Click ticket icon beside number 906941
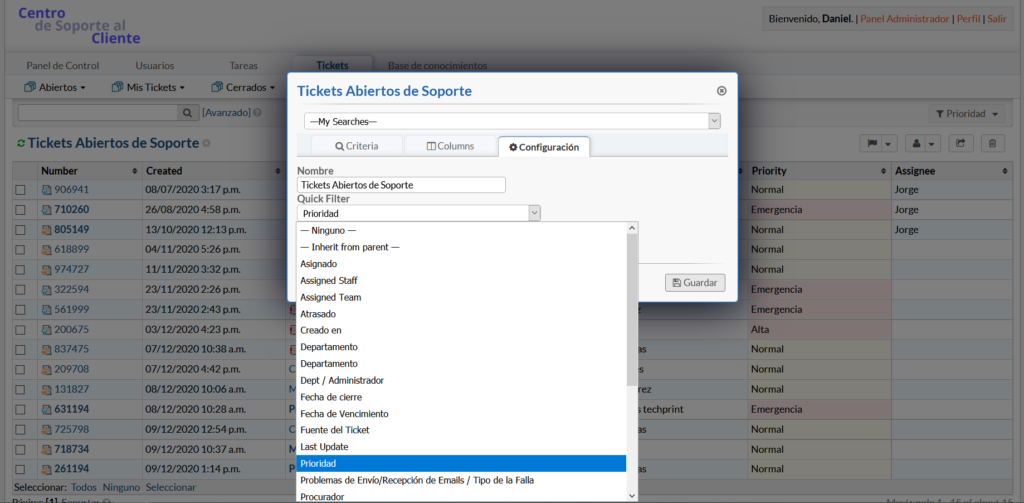The width and height of the screenshot is (1024, 503). [x=46, y=190]
